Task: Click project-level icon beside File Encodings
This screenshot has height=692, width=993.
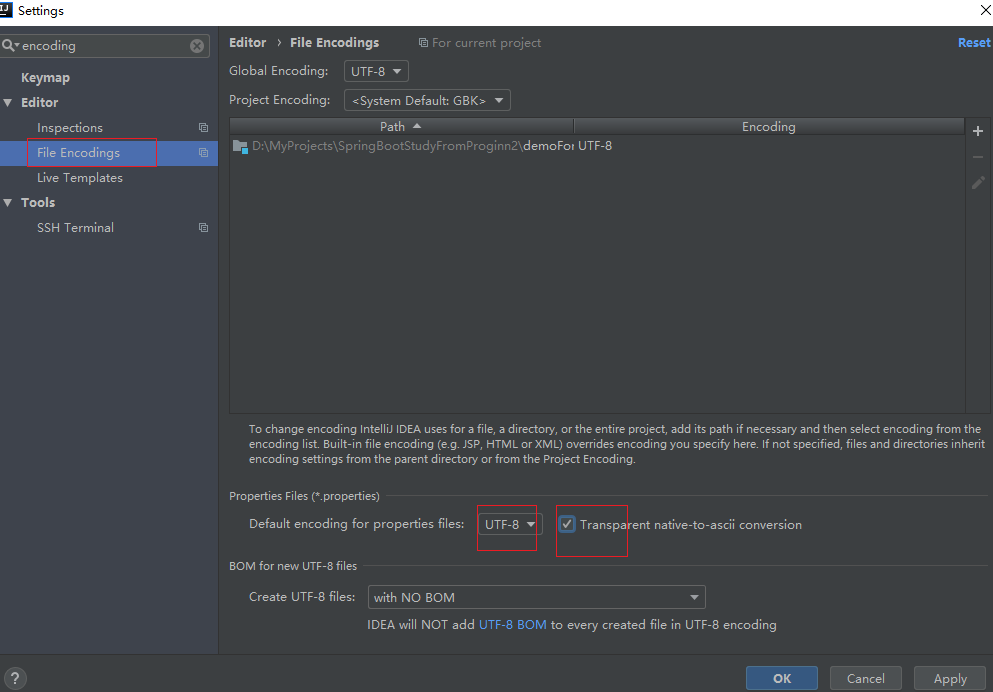Action: [x=203, y=153]
